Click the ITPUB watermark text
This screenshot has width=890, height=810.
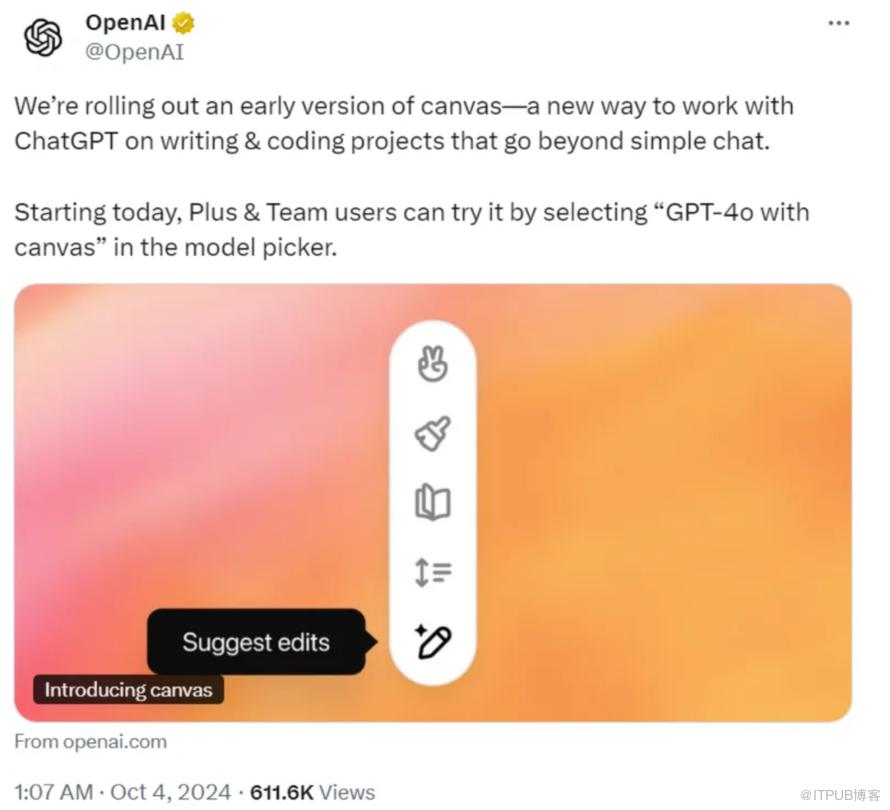(838, 793)
